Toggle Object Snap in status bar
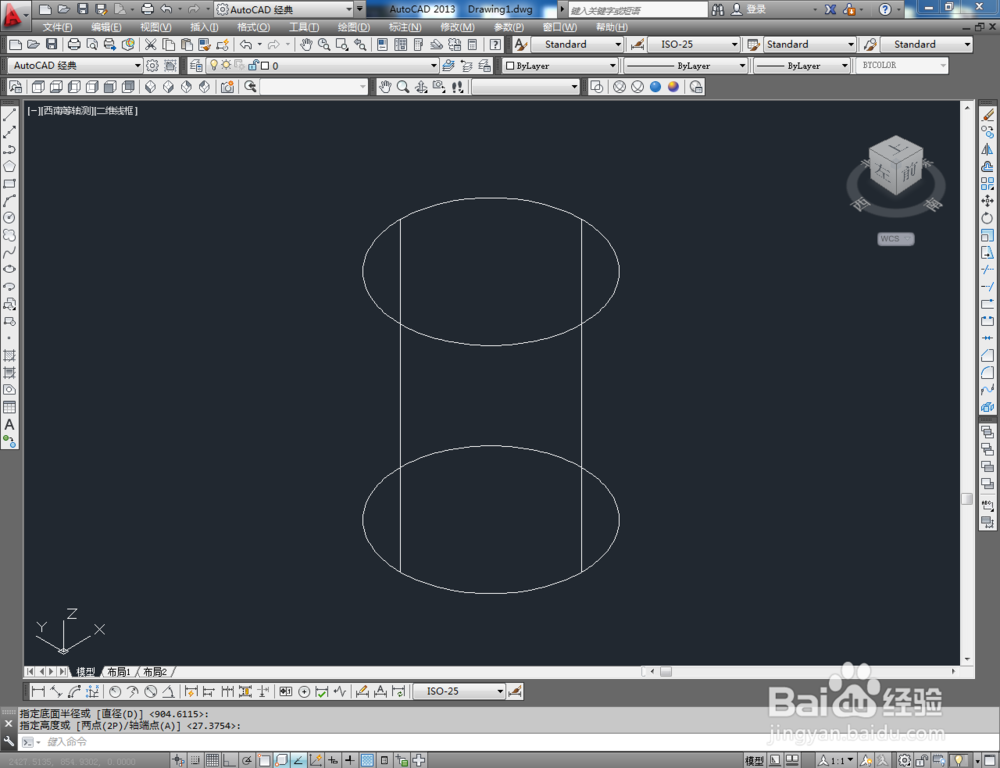The width and height of the screenshot is (1000, 768). [263, 760]
